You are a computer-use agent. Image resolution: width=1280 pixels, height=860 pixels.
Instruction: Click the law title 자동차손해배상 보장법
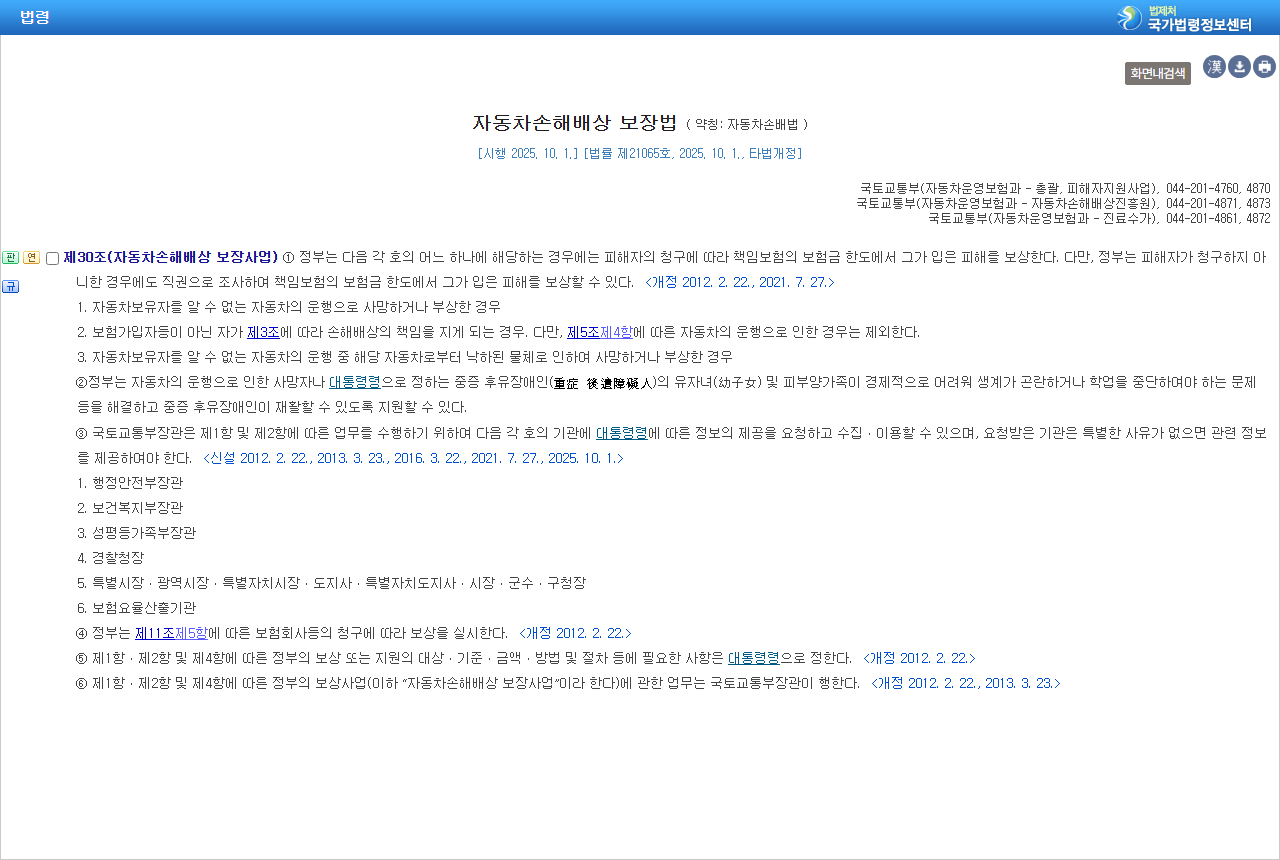[575, 123]
